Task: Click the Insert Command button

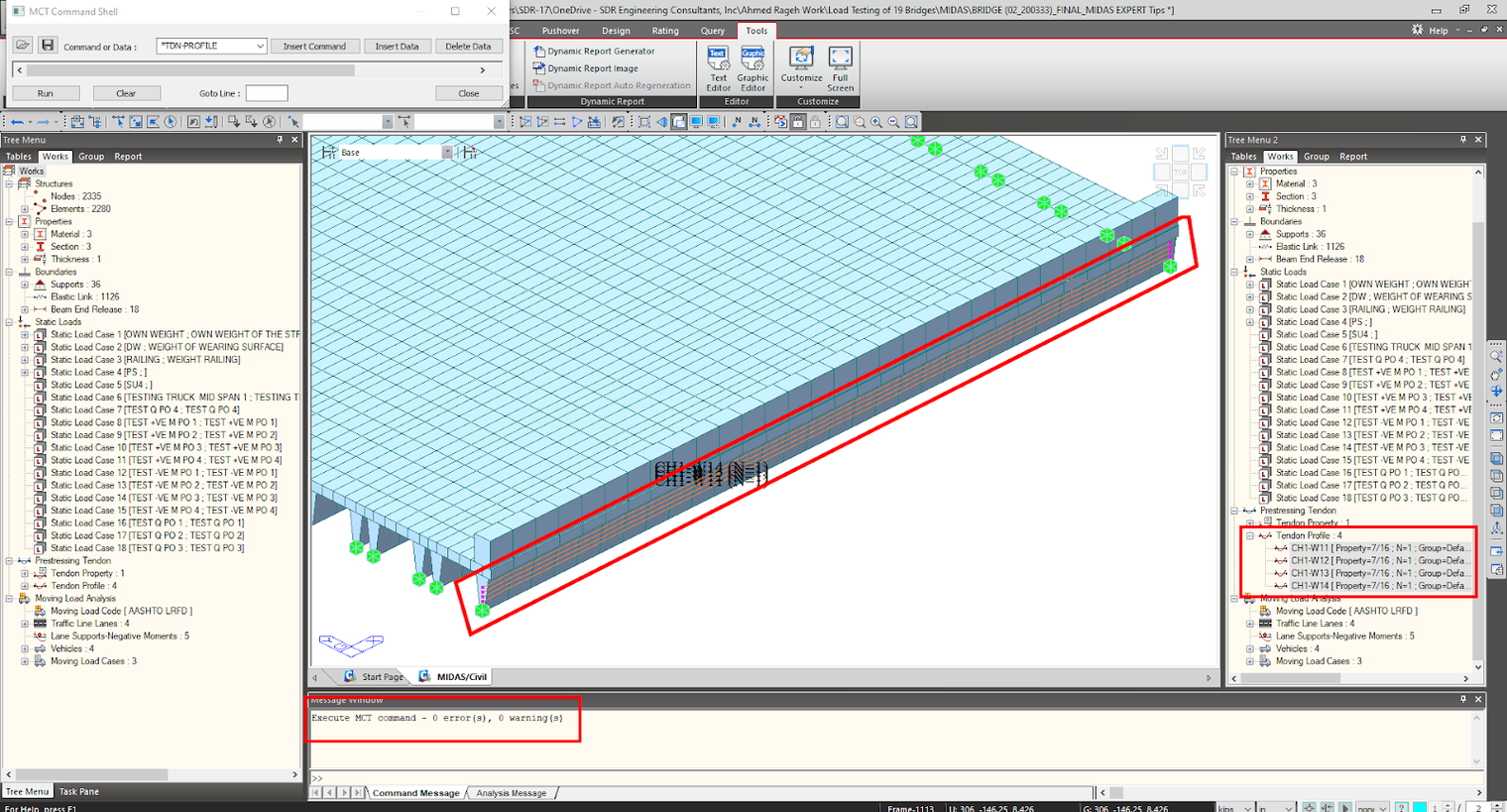Action: [x=314, y=47]
